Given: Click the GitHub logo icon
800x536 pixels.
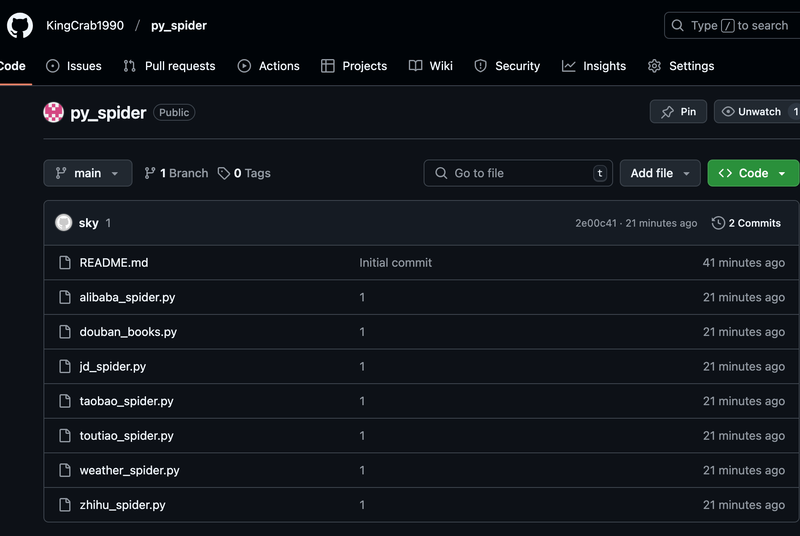Looking at the screenshot, I should point(20,25).
